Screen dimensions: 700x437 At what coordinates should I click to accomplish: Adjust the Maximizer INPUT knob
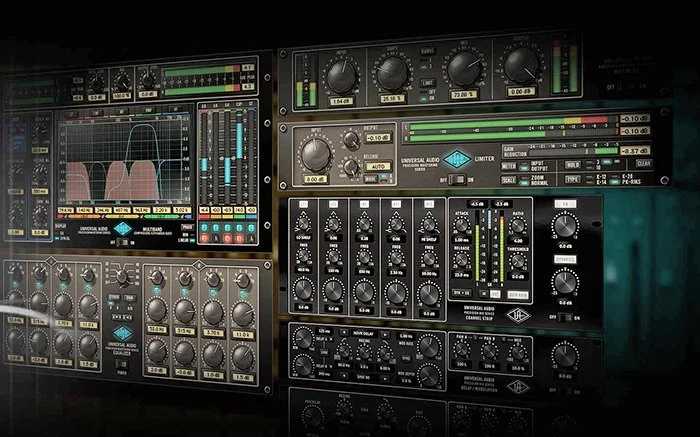click(x=341, y=77)
